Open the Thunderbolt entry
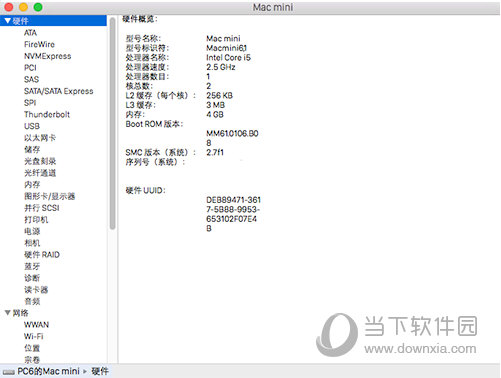 tap(47, 114)
